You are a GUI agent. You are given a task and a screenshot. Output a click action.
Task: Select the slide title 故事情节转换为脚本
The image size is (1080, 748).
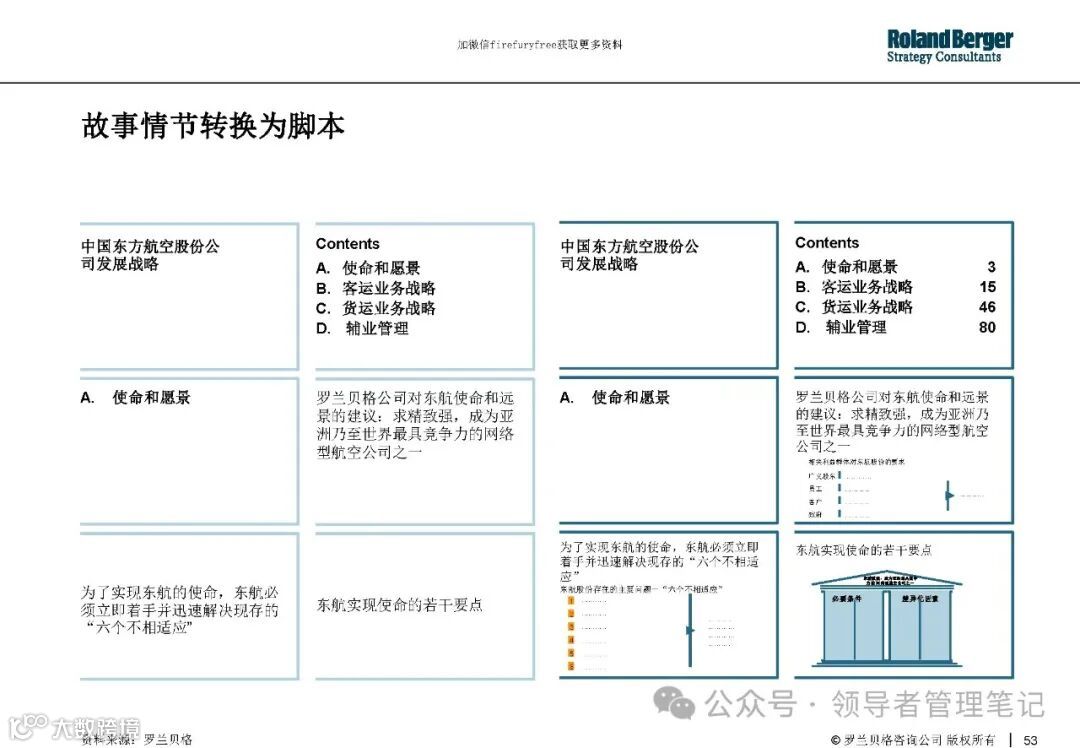click(214, 126)
